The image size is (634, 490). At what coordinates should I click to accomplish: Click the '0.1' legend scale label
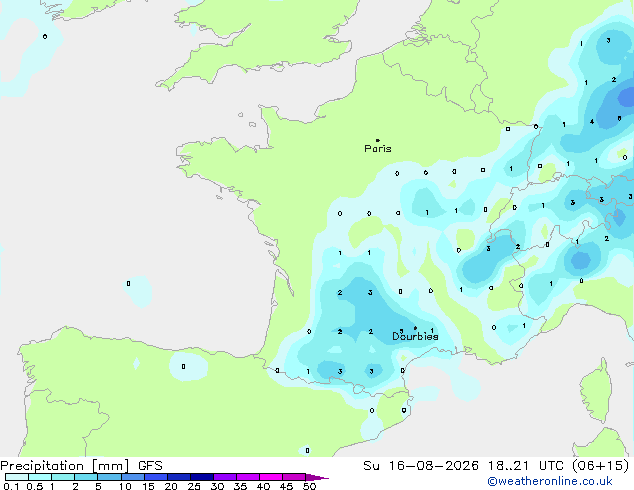(x=11, y=486)
